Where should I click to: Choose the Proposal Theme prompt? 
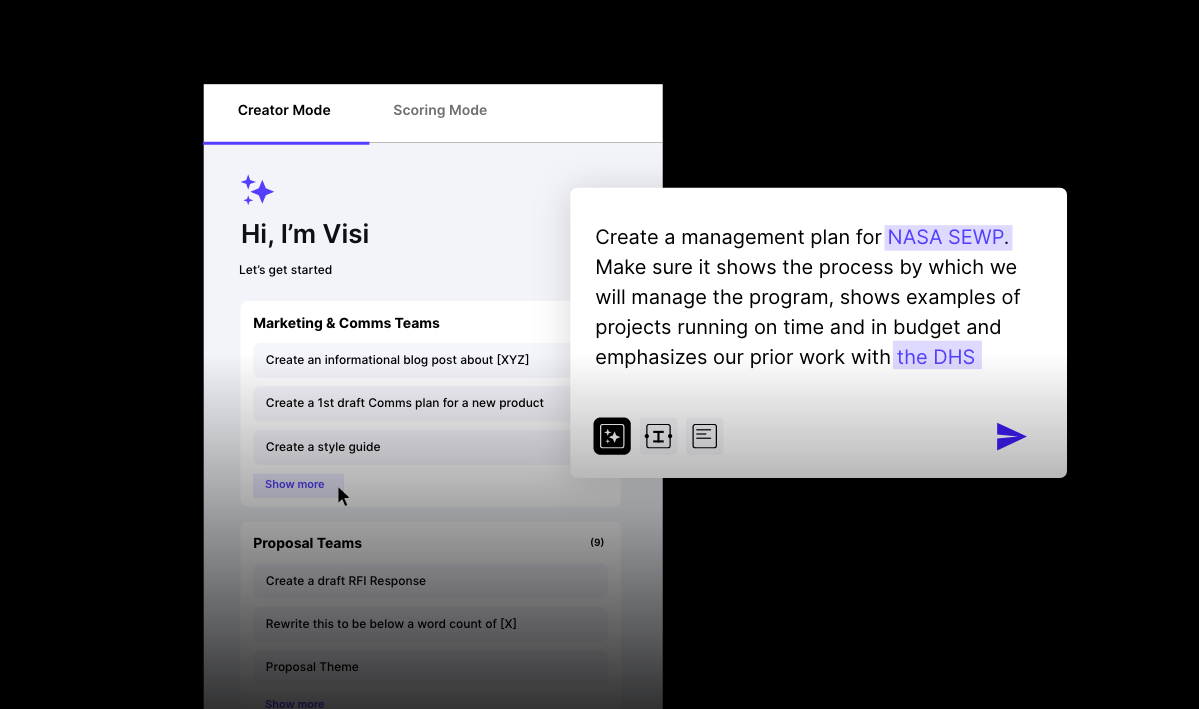click(x=312, y=667)
